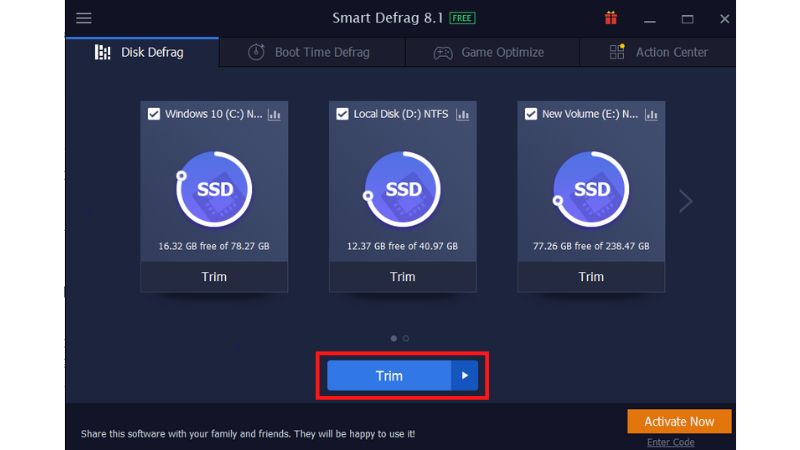800x450 pixels.
Task: Click the SSD circle for New Volume (E:)
Action: 591,189
